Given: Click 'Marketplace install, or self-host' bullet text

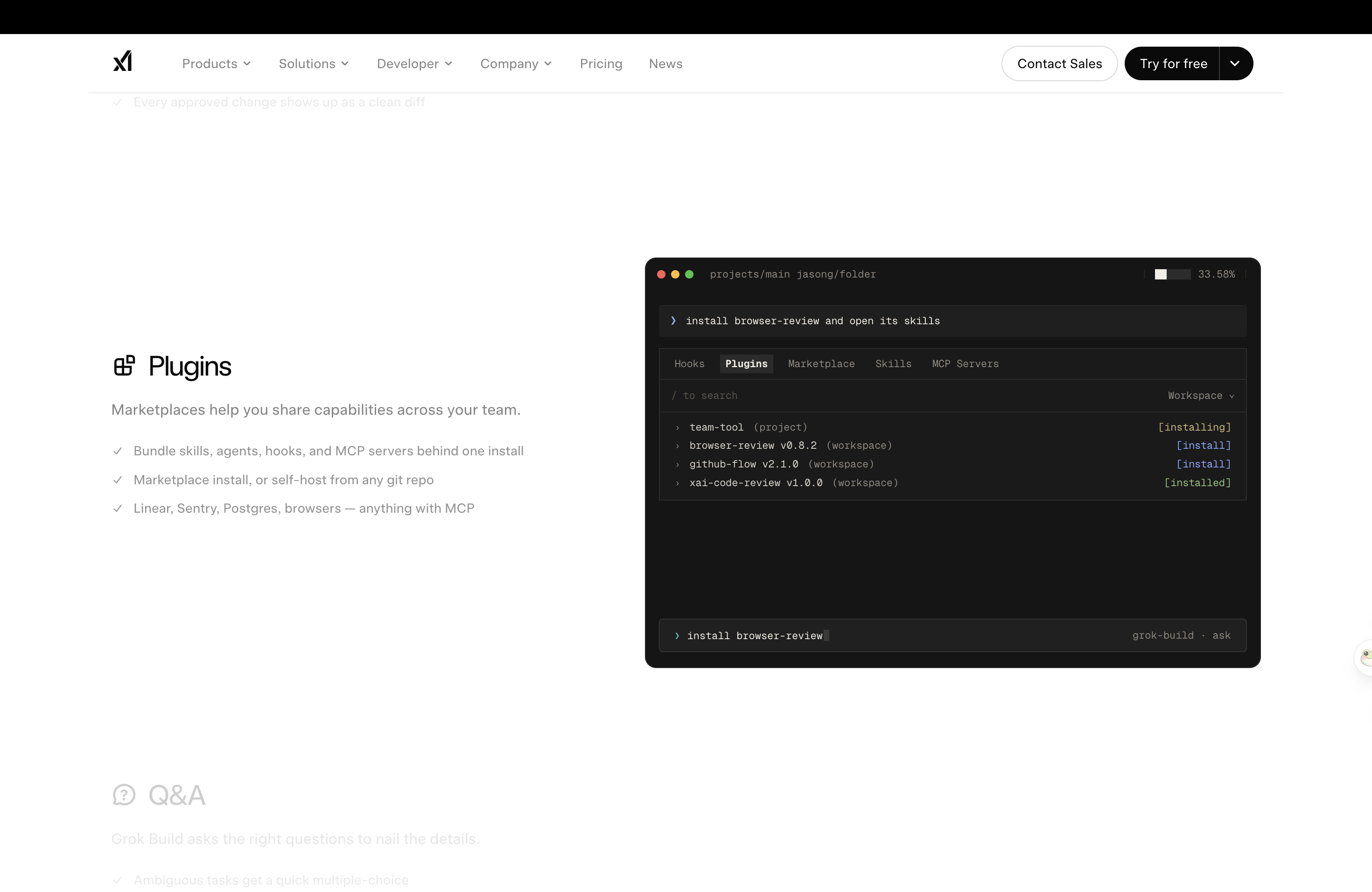Looking at the screenshot, I should tap(284, 480).
